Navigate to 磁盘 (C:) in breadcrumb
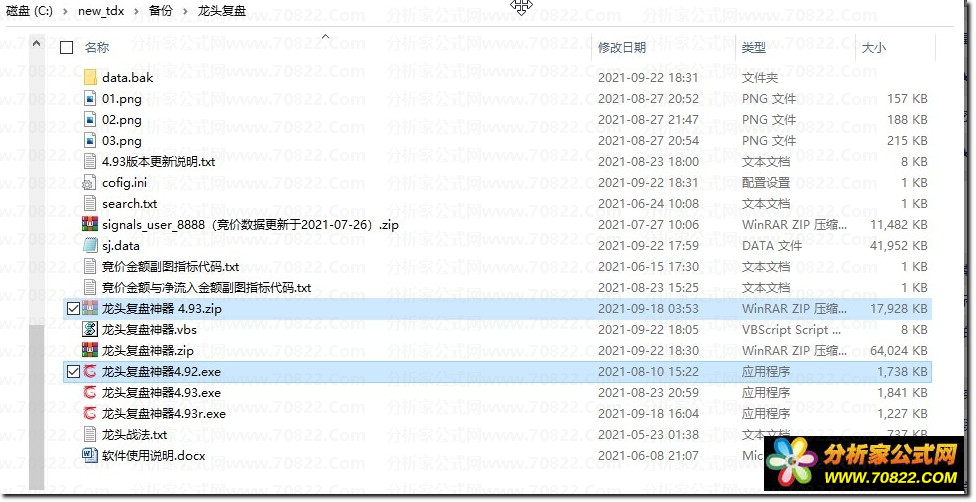The image size is (976, 502). pos(29,11)
